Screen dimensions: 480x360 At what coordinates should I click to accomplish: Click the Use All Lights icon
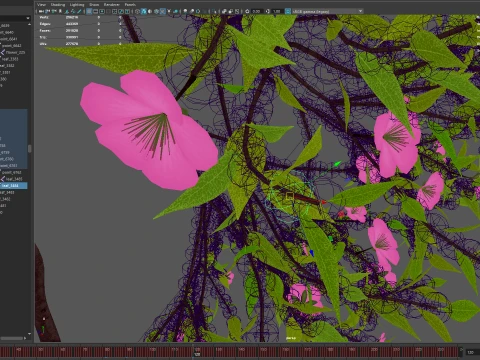[x=169, y=11]
